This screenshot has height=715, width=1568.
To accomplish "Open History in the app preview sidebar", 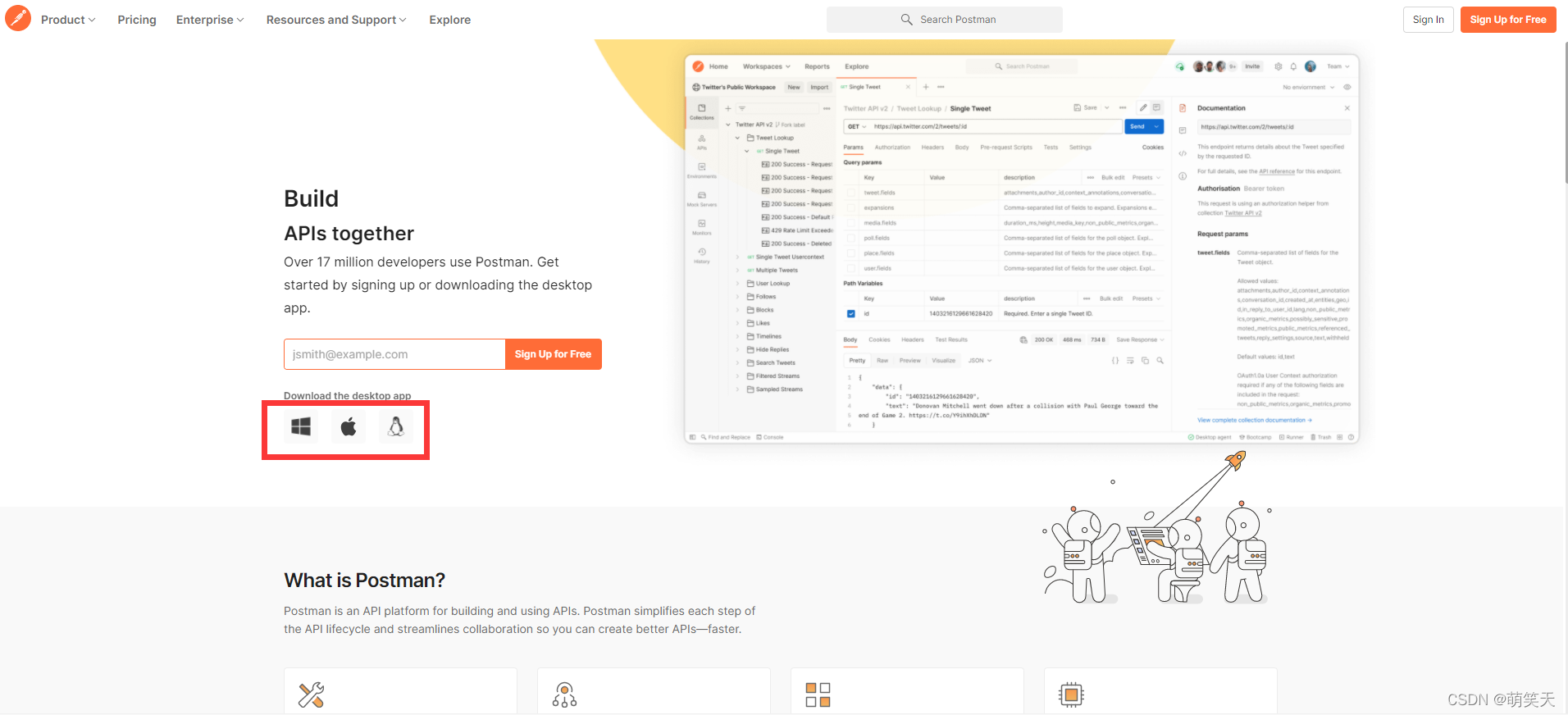I will (702, 256).
